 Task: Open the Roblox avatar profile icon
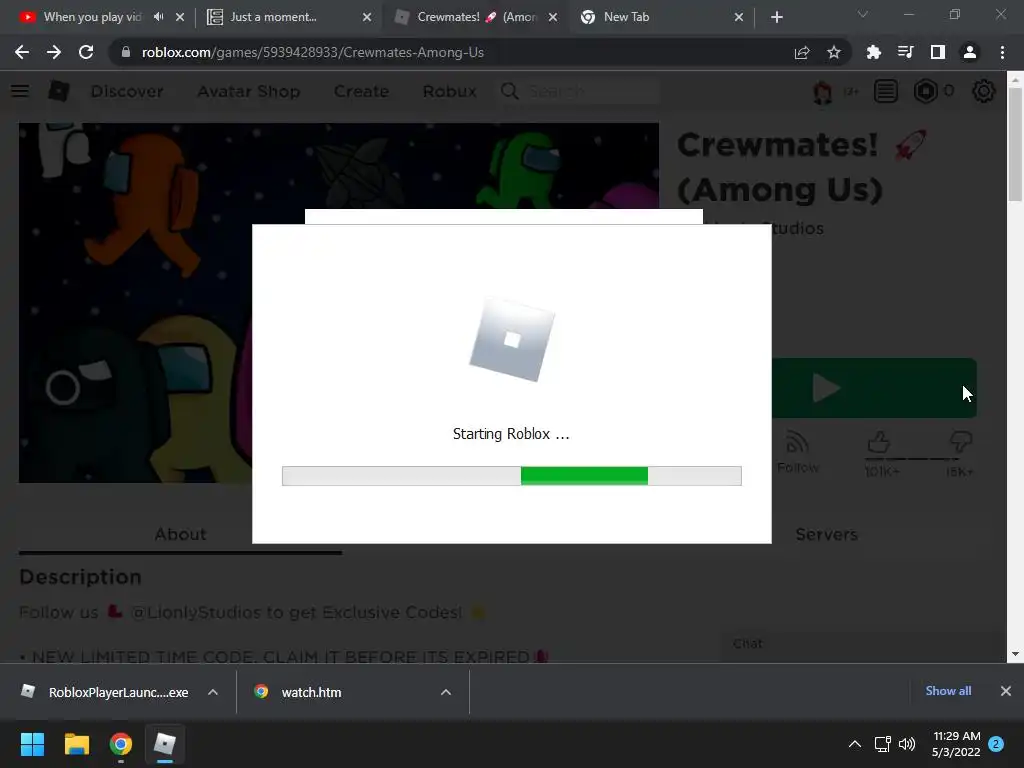[823, 91]
